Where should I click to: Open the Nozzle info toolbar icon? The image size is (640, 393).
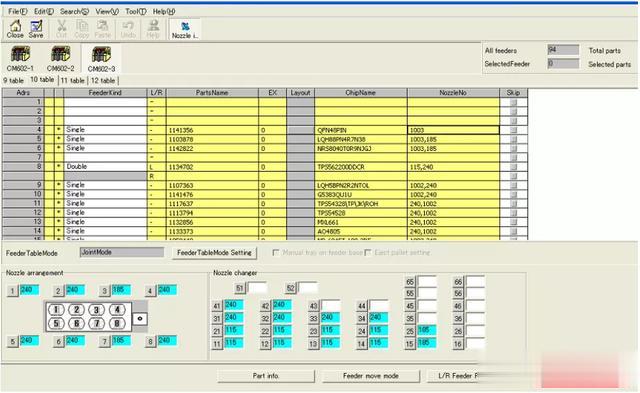click(184, 29)
